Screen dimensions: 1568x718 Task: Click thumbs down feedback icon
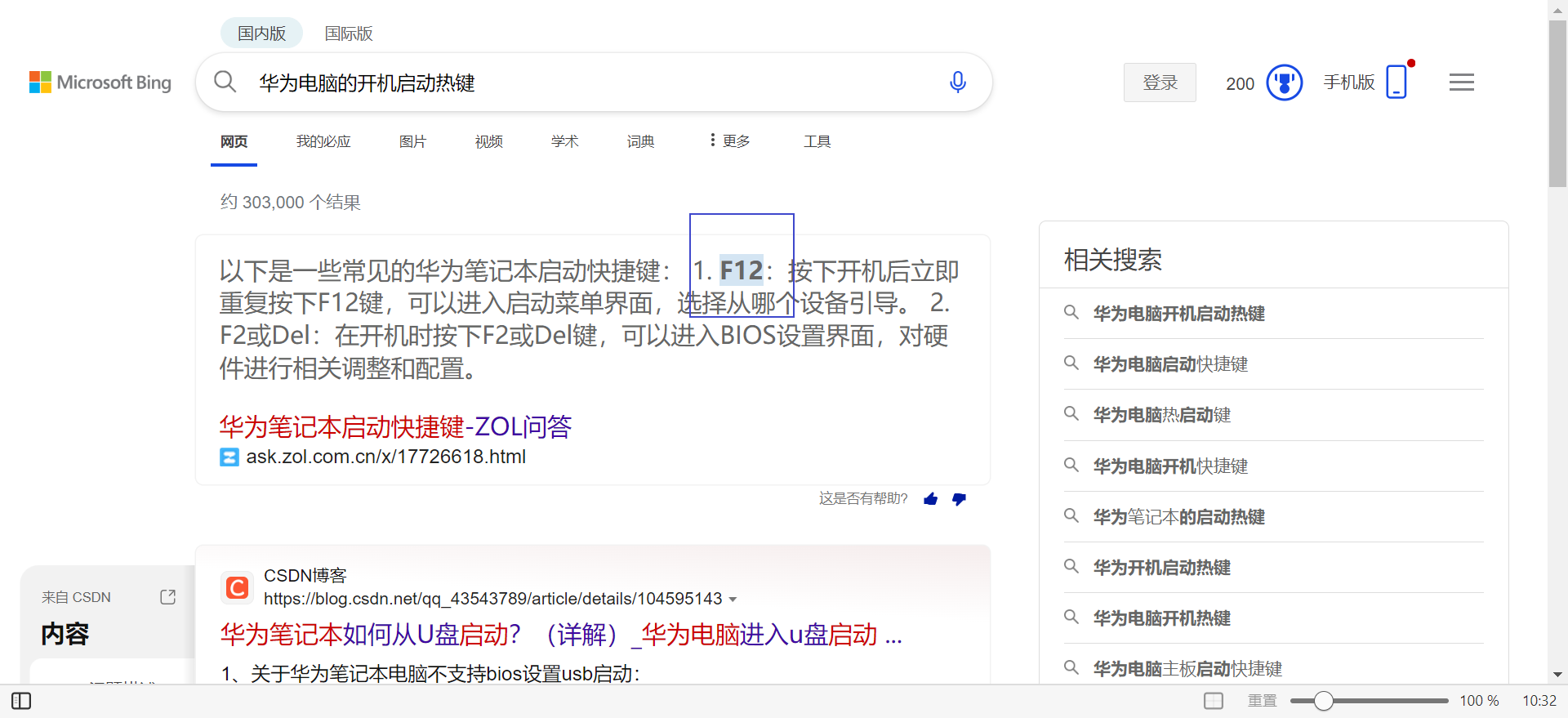959,499
